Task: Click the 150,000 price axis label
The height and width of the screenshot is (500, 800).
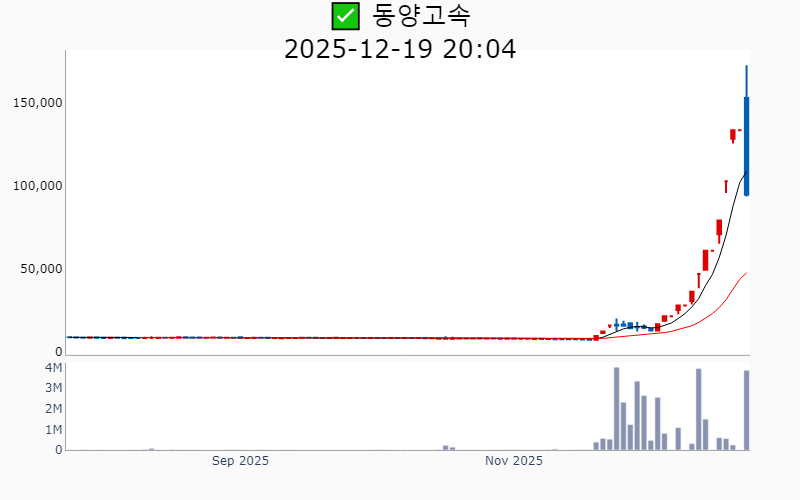Action: click(38, 103)
